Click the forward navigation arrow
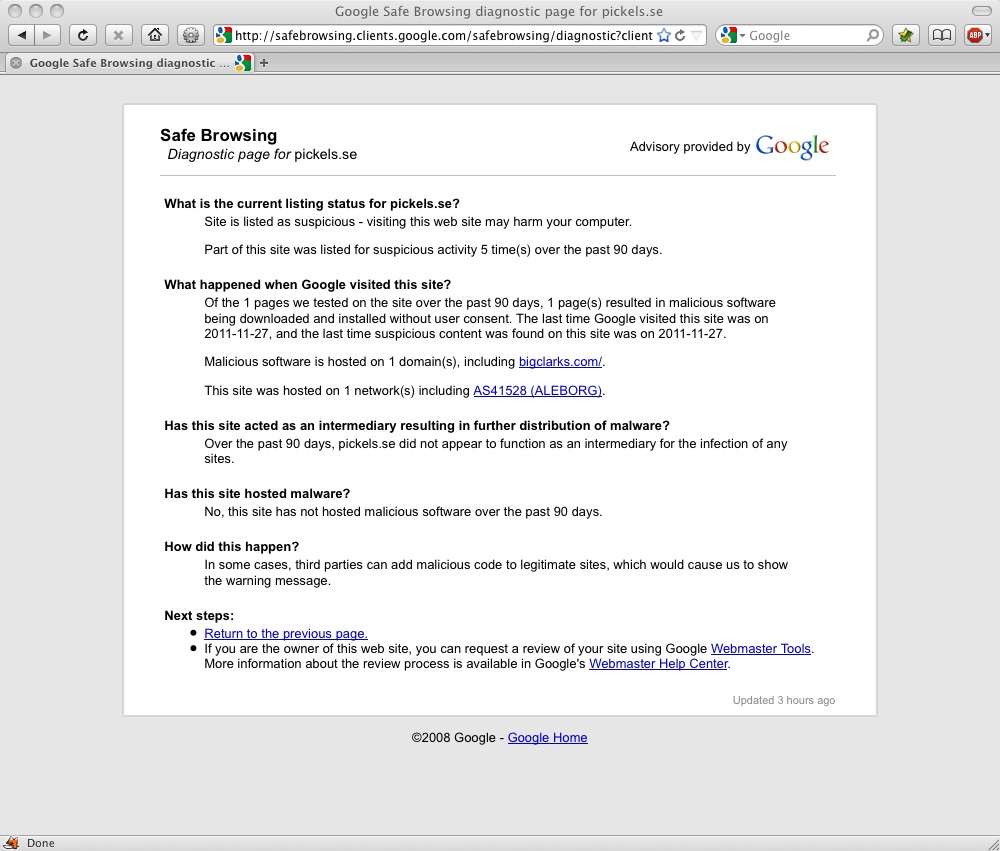Screen dimensions: 1000x851 point(47,35)
